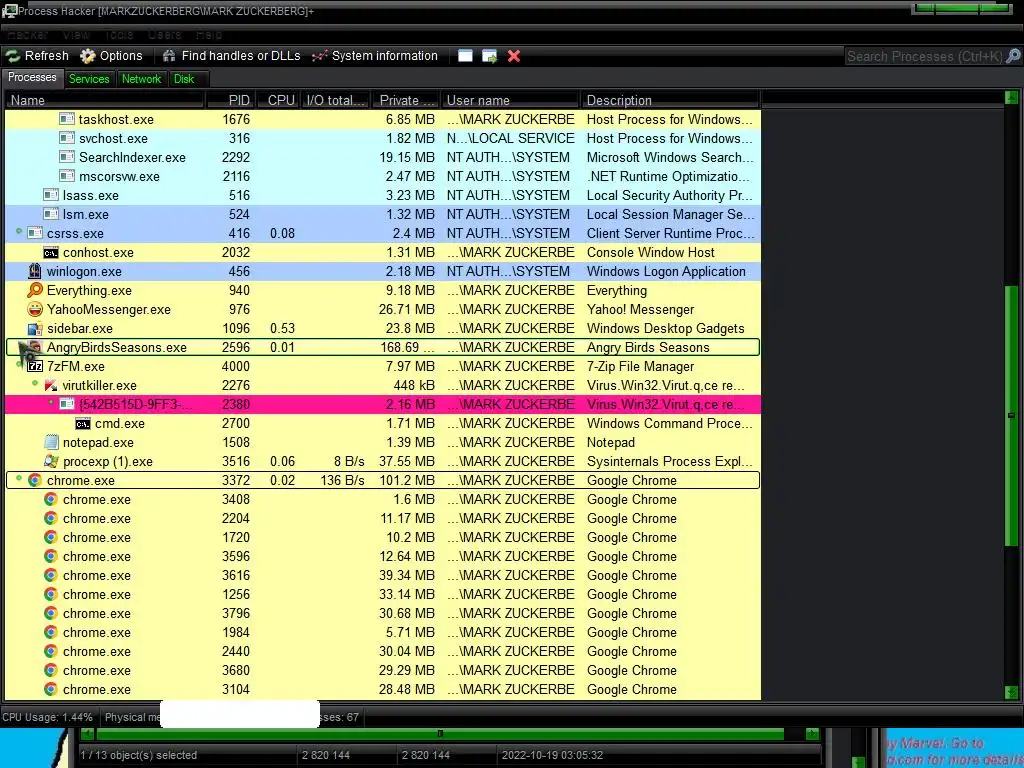Sort by the Description column header
Viewport: 1024px width, 768px height.
point(671,100)
